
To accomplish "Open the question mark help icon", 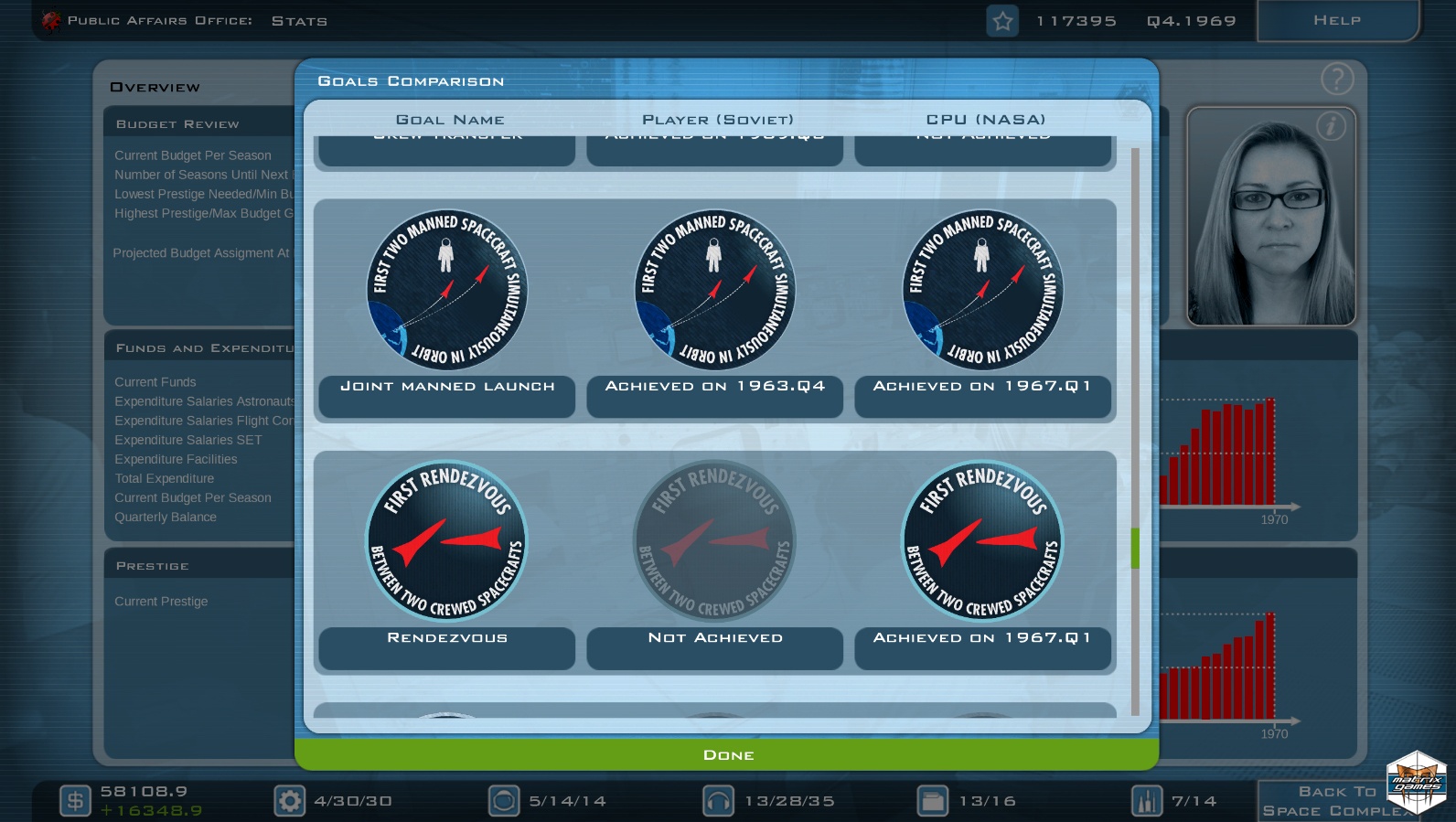I will tap(1337, 80).
